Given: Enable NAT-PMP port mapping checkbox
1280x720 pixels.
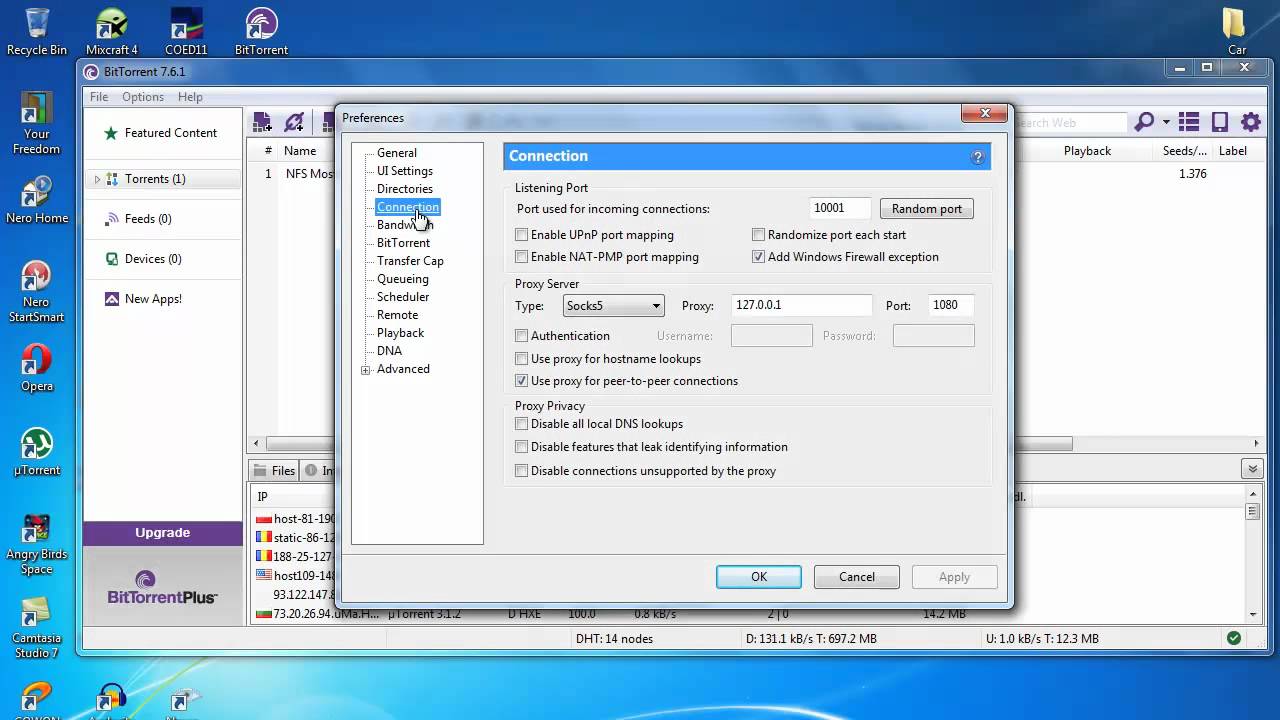Looking at the screenshot, I should 521,257.
